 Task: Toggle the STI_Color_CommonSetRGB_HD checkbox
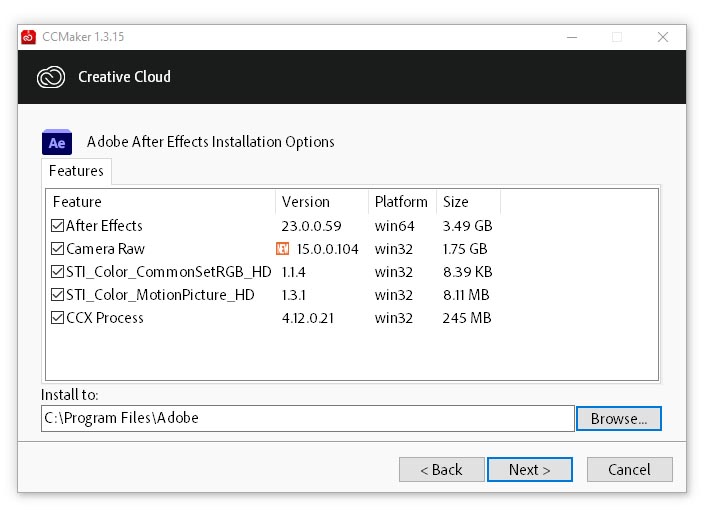(x=58, y=271)
